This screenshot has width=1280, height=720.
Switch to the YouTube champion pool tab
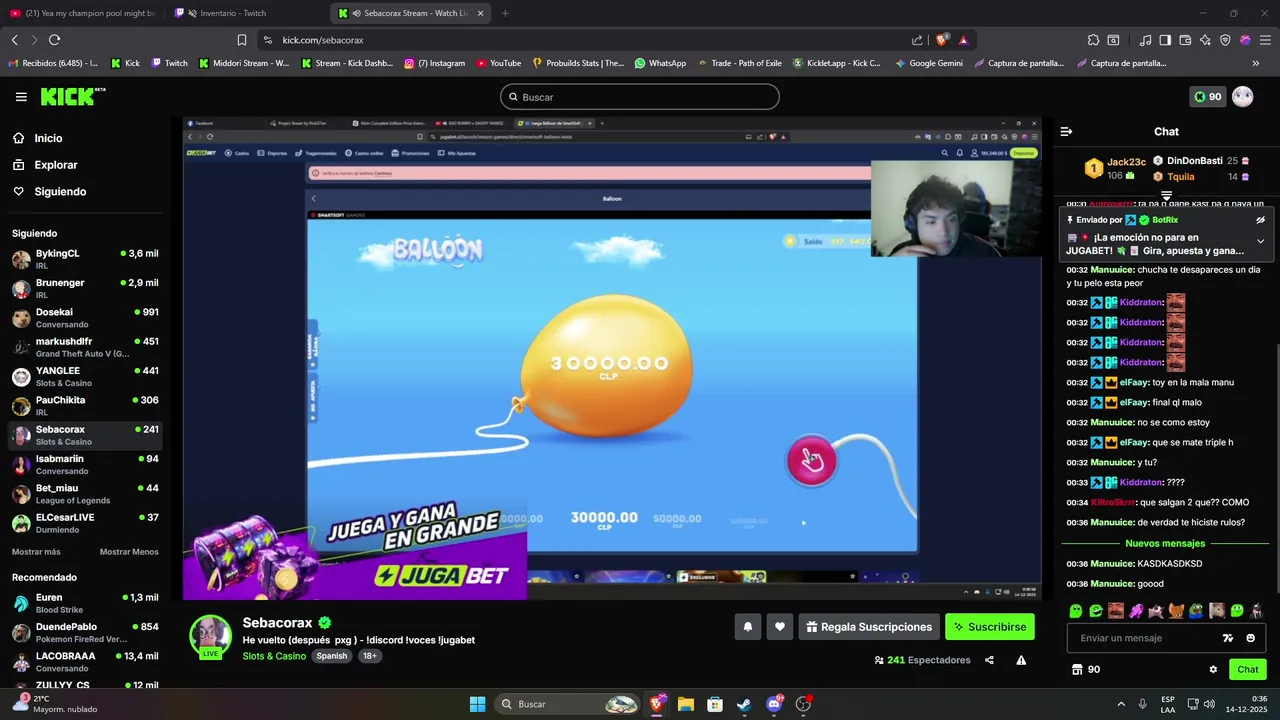pyautogui.click(x=84, y=13)
